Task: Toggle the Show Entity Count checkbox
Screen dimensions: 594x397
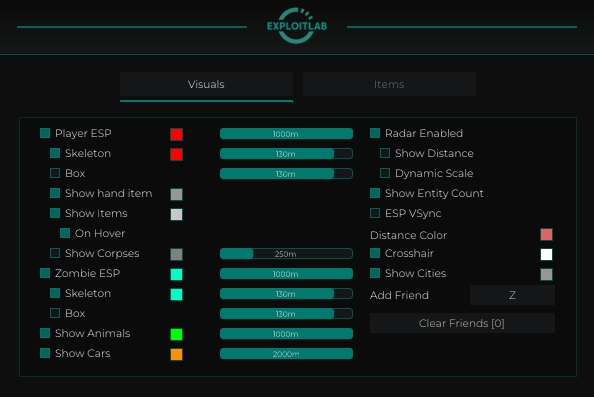Action: coord(375,193)
